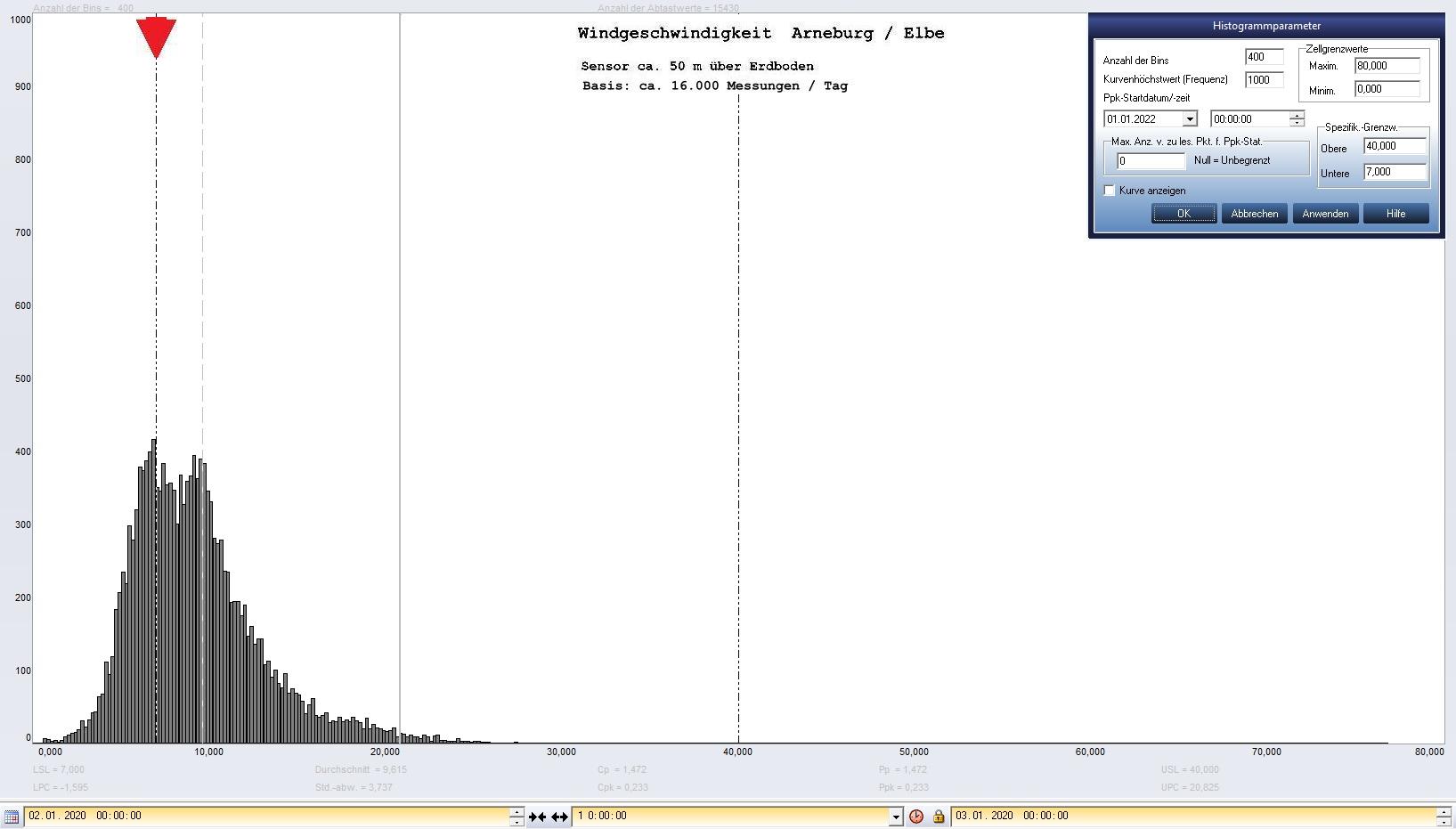Click the start date field 02.01.2020
This screenshot has height=829, width=1456.
tap(267, 816)
